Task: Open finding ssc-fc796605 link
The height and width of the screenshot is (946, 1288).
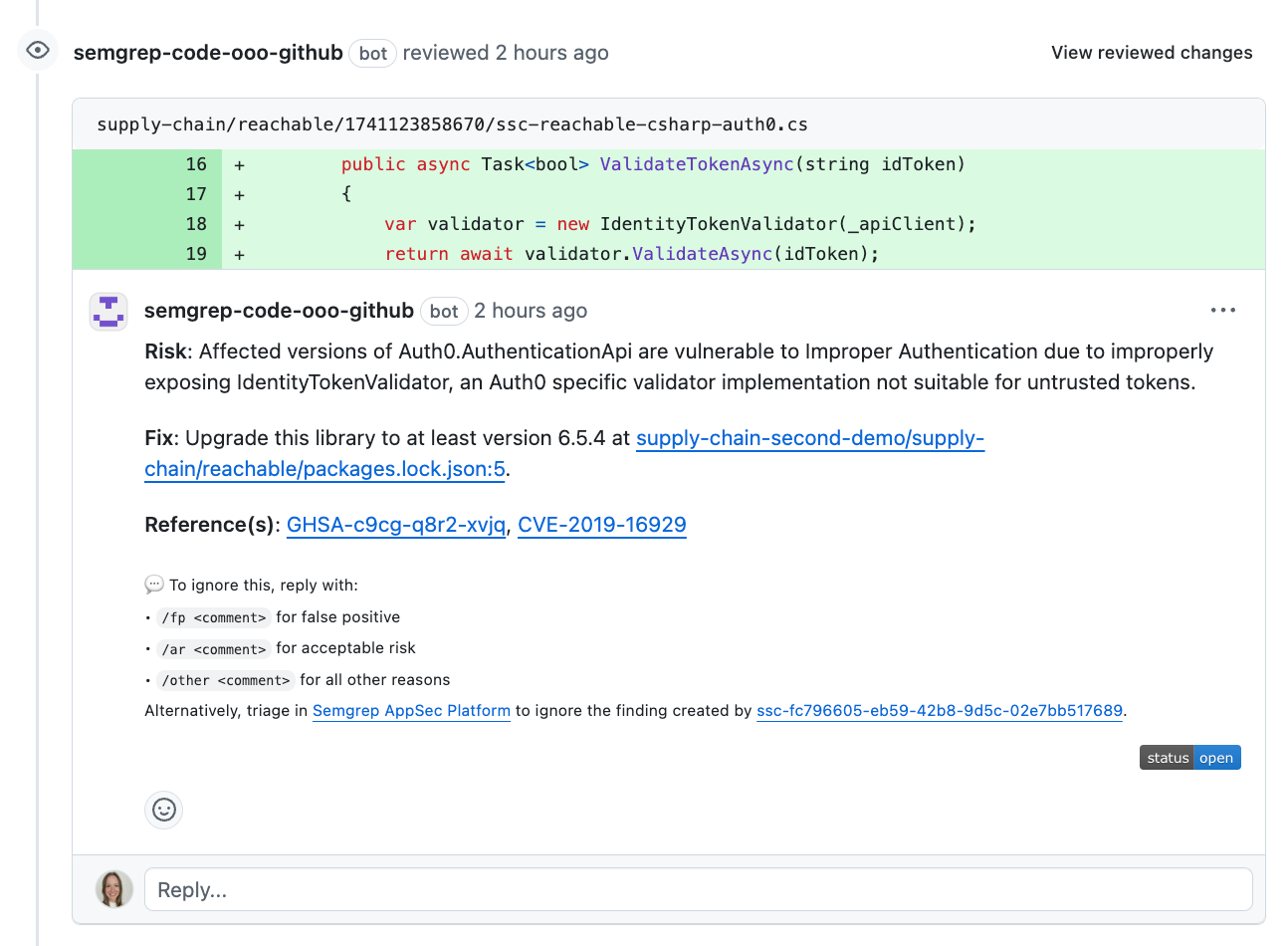Action: click(x=940, y=710)
